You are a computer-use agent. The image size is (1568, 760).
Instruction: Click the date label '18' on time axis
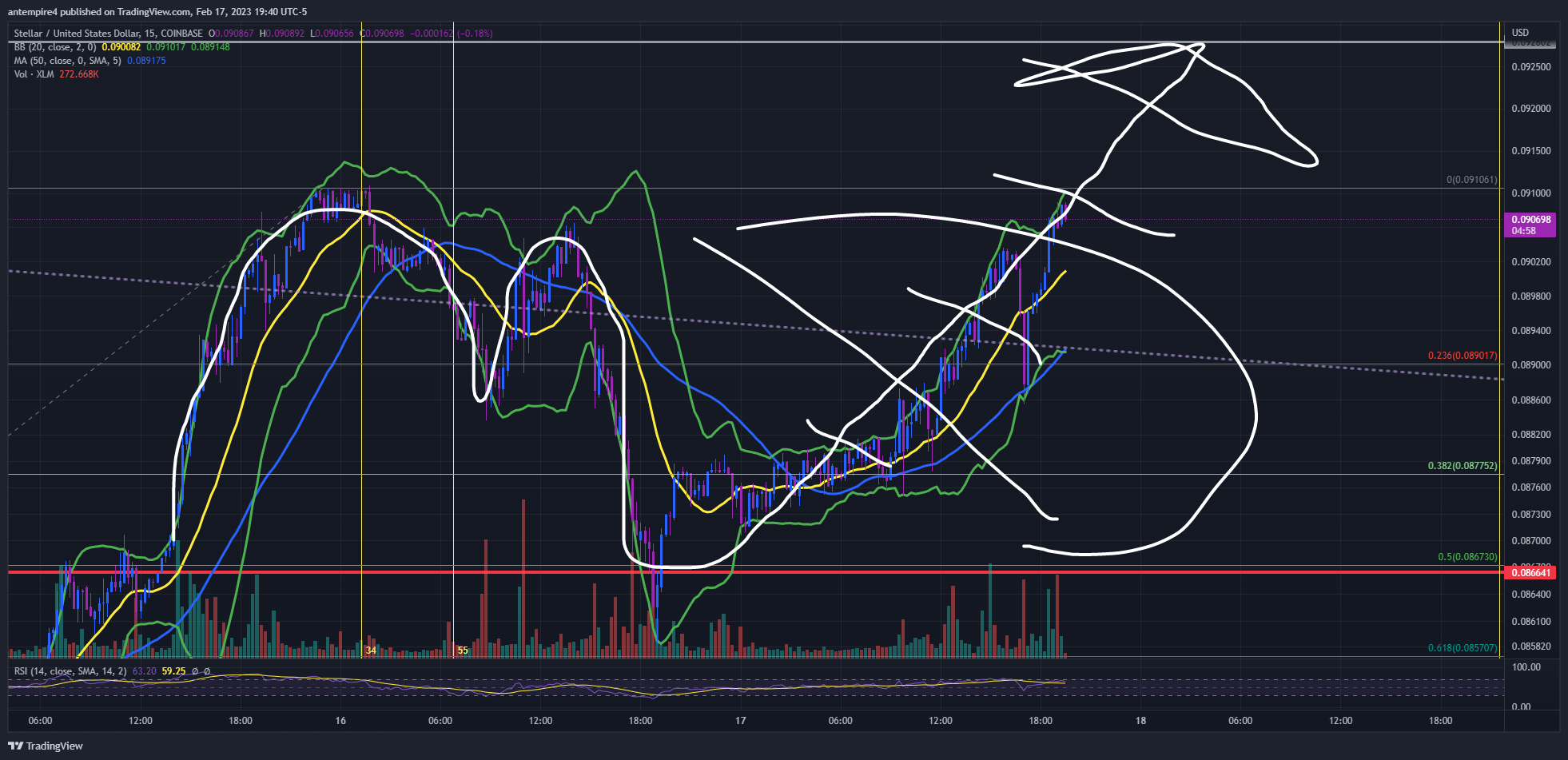tap(1140, 721)
